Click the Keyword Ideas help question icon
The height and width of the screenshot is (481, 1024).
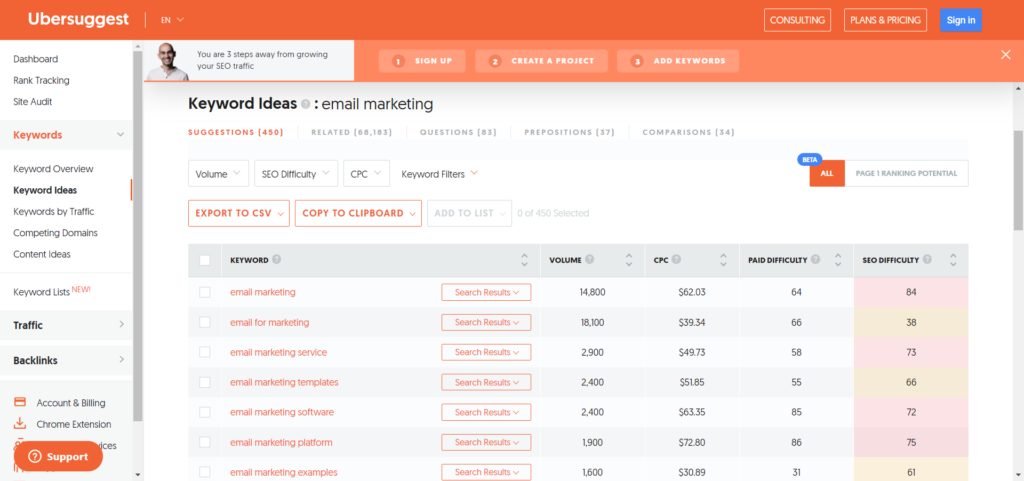pyautogui.click(x=305, y=104)
